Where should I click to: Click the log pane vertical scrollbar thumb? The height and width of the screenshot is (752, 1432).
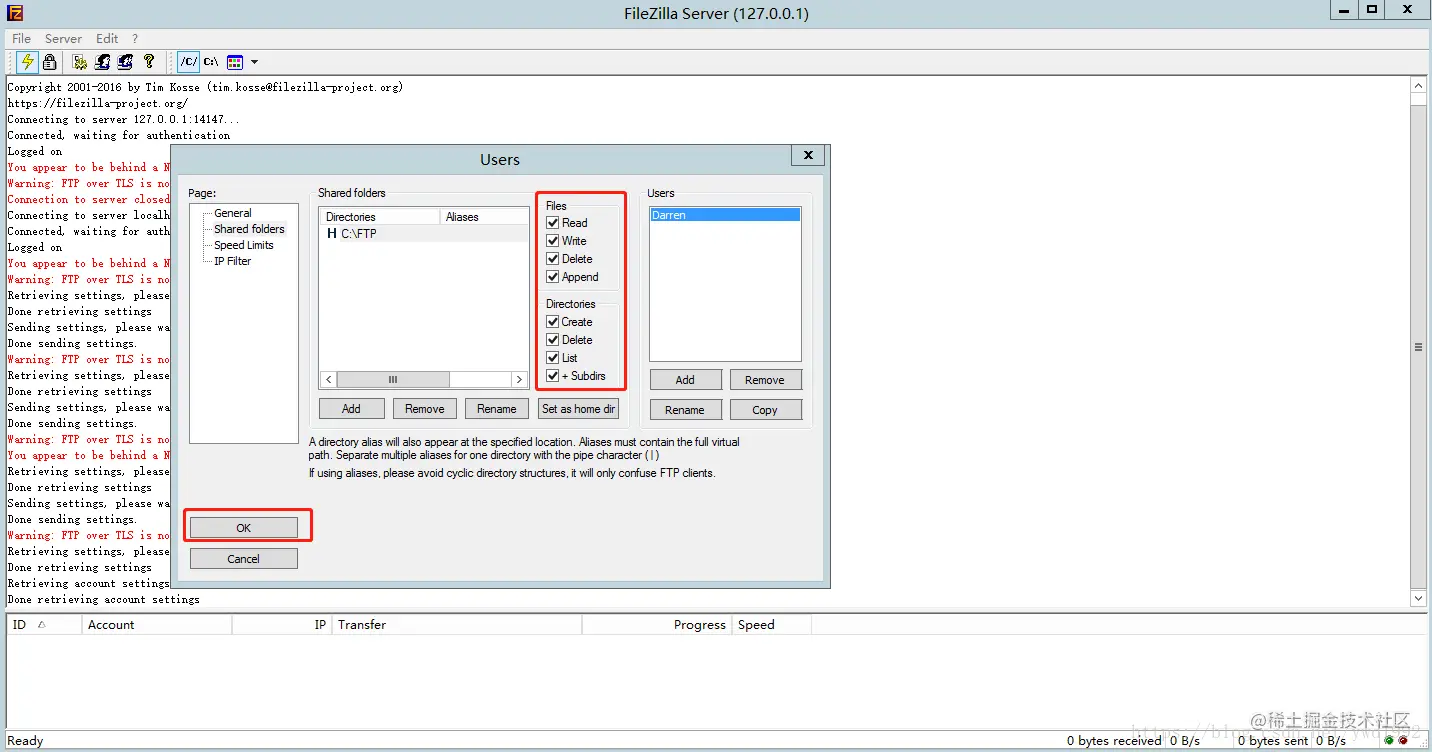(1418, 347)
